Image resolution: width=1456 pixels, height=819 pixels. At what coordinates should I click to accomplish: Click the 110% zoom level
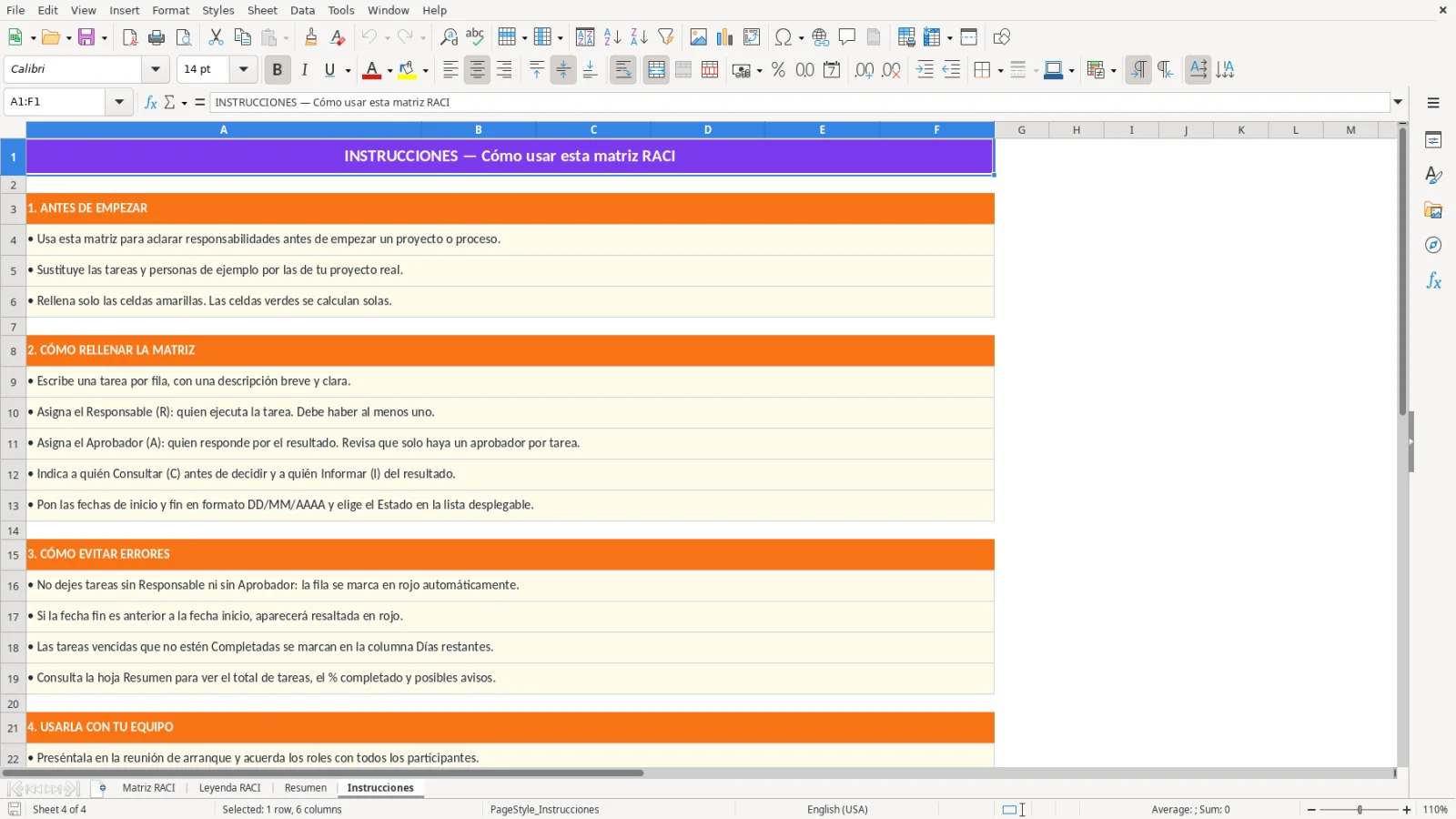[1435, 809]
